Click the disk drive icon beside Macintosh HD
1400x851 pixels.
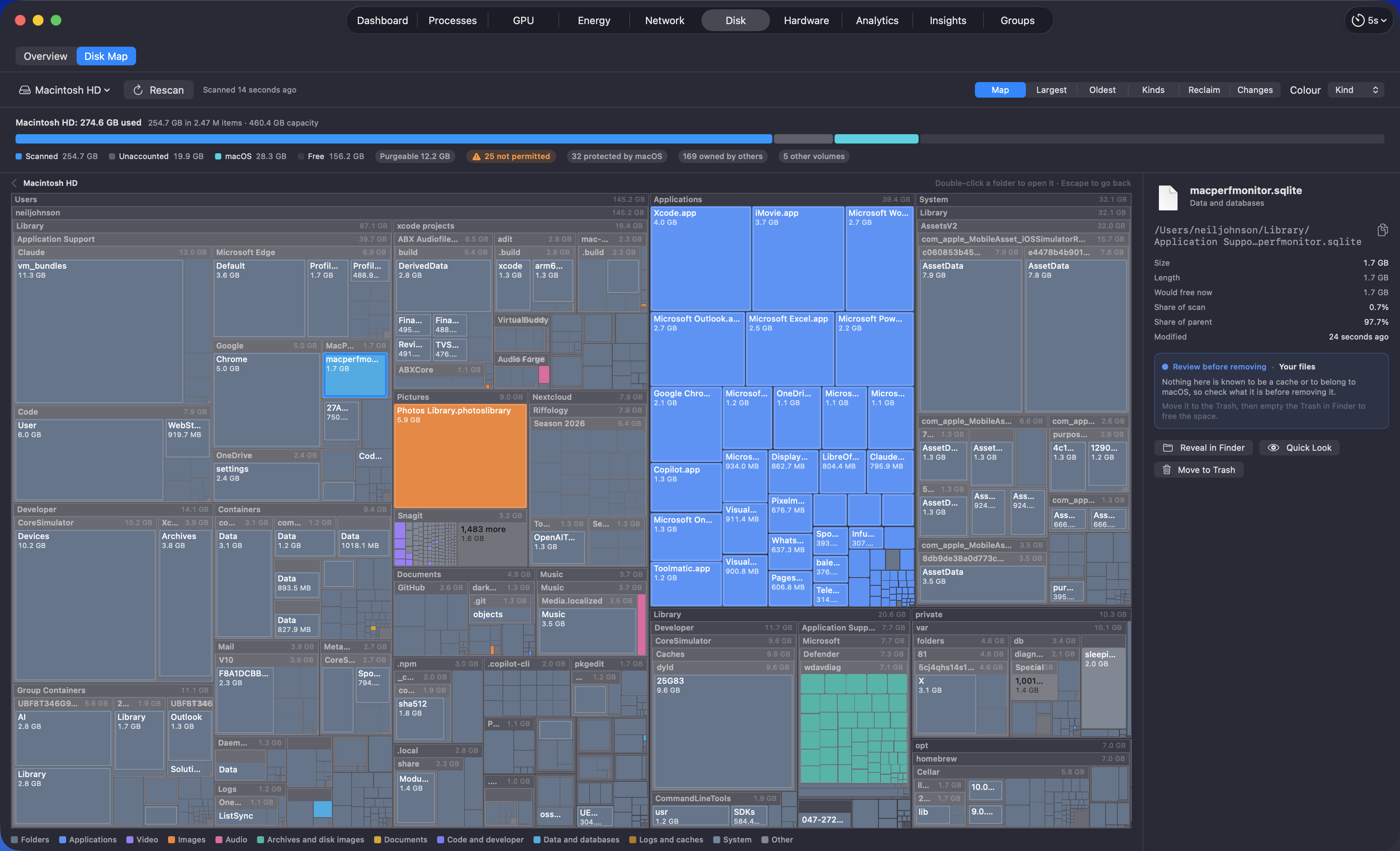click(x=24, y=90)
